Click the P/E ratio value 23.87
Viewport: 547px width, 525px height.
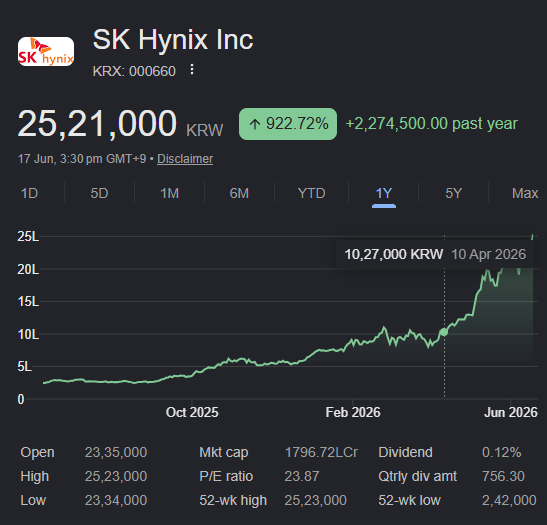(302, 476)
